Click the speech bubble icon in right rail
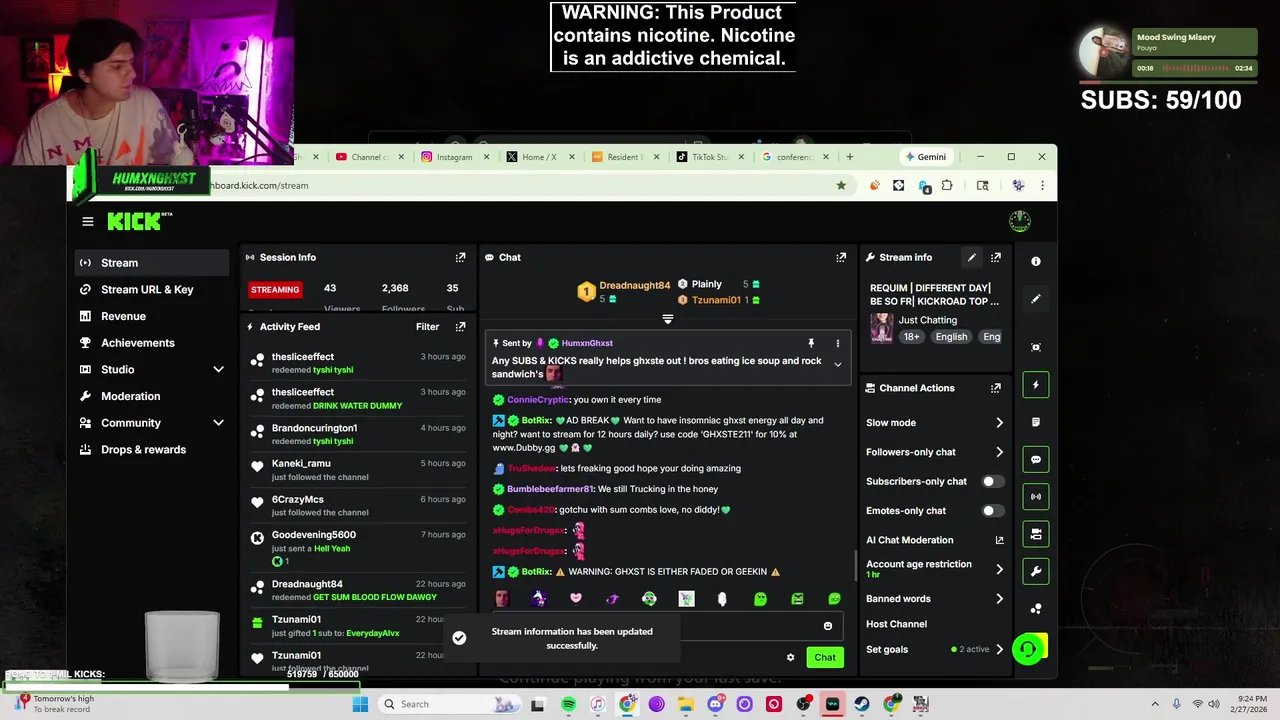 pos(1036,460)
